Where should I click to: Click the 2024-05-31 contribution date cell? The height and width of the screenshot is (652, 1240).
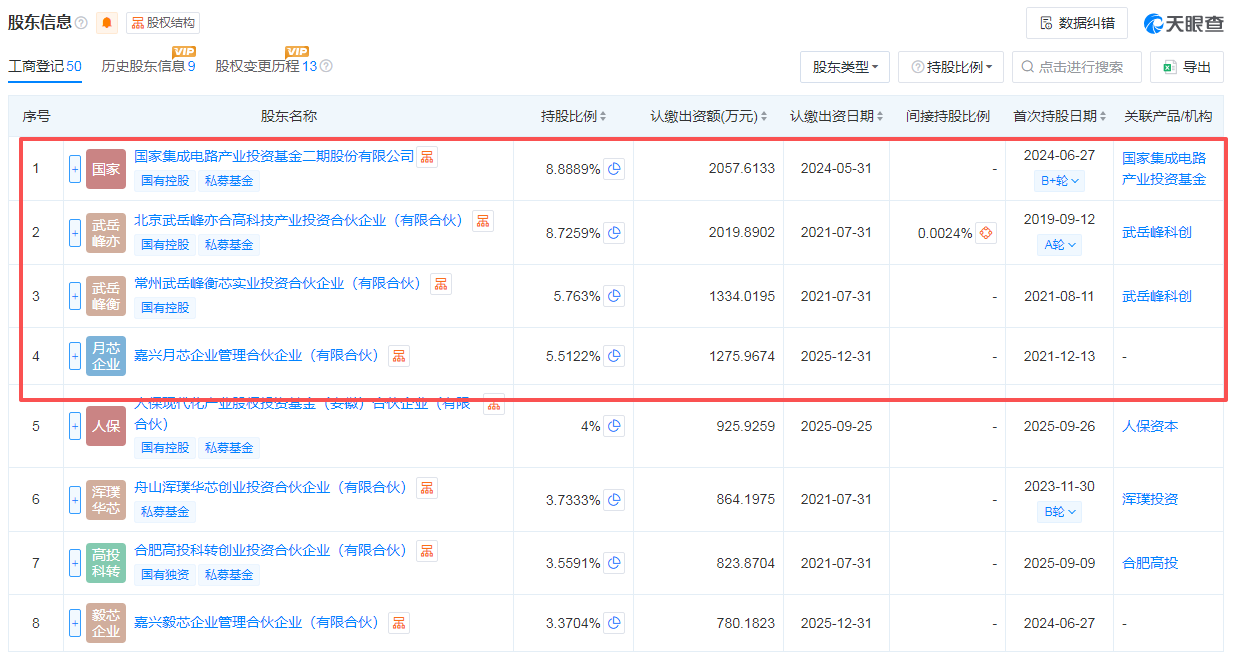point(836,169)
